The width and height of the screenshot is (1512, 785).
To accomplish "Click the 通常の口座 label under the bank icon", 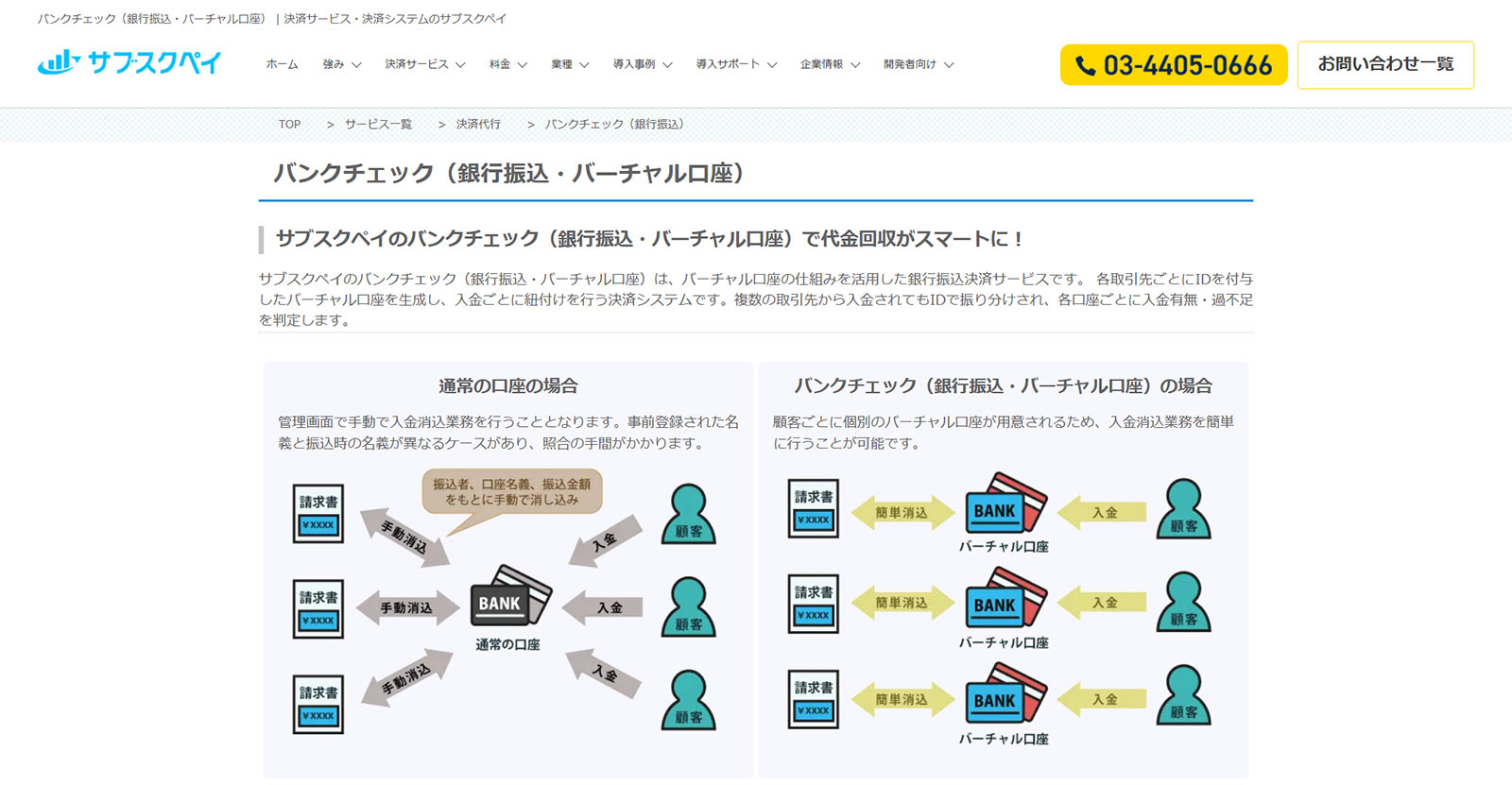I will coord(507,644).
